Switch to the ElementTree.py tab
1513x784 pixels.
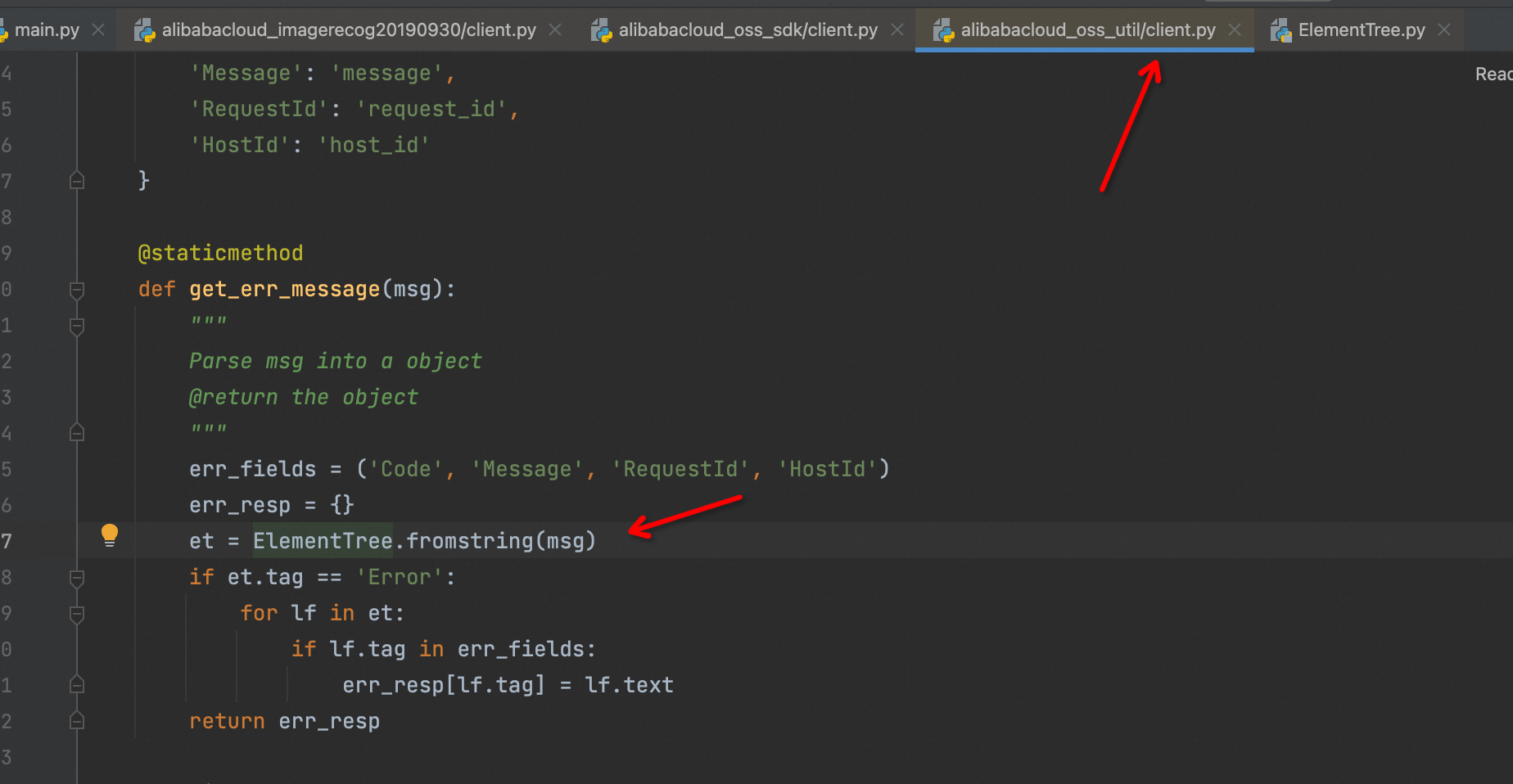1362,30
